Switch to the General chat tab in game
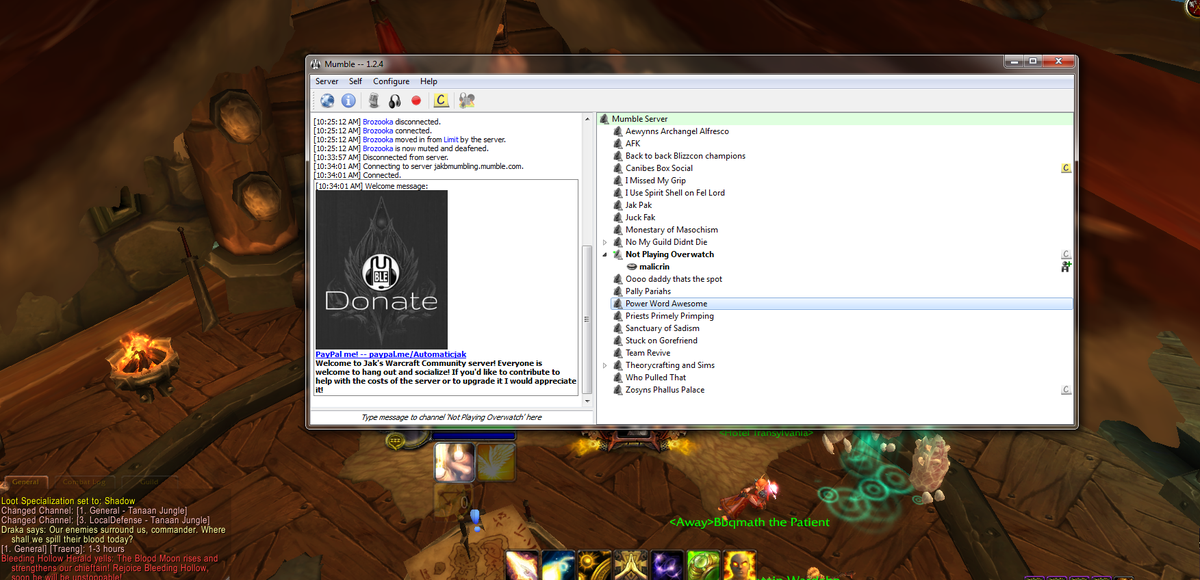The width and height of the screenshot is (1200, 580). pyautogui.click(x=26, y=482)
